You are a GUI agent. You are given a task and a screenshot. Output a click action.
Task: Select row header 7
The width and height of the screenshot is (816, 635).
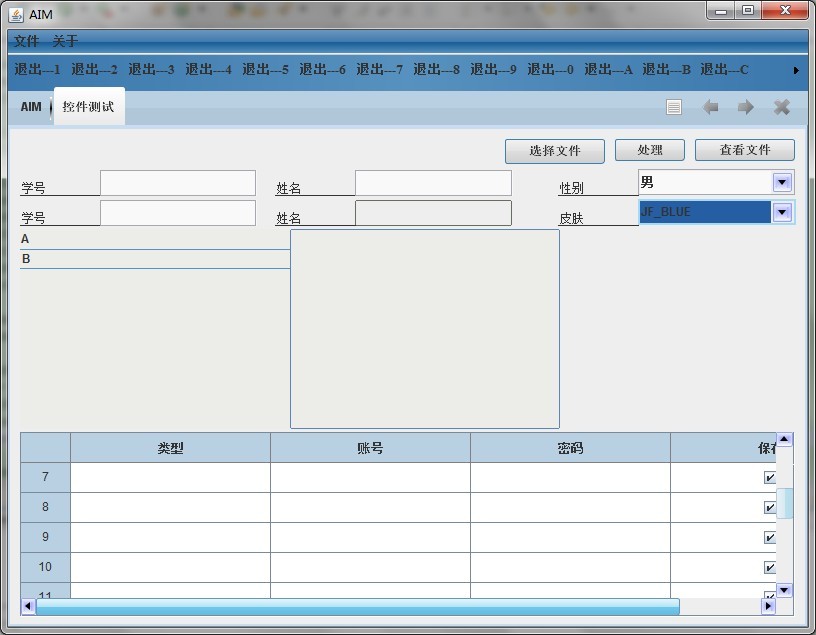(x=45, y=477)
